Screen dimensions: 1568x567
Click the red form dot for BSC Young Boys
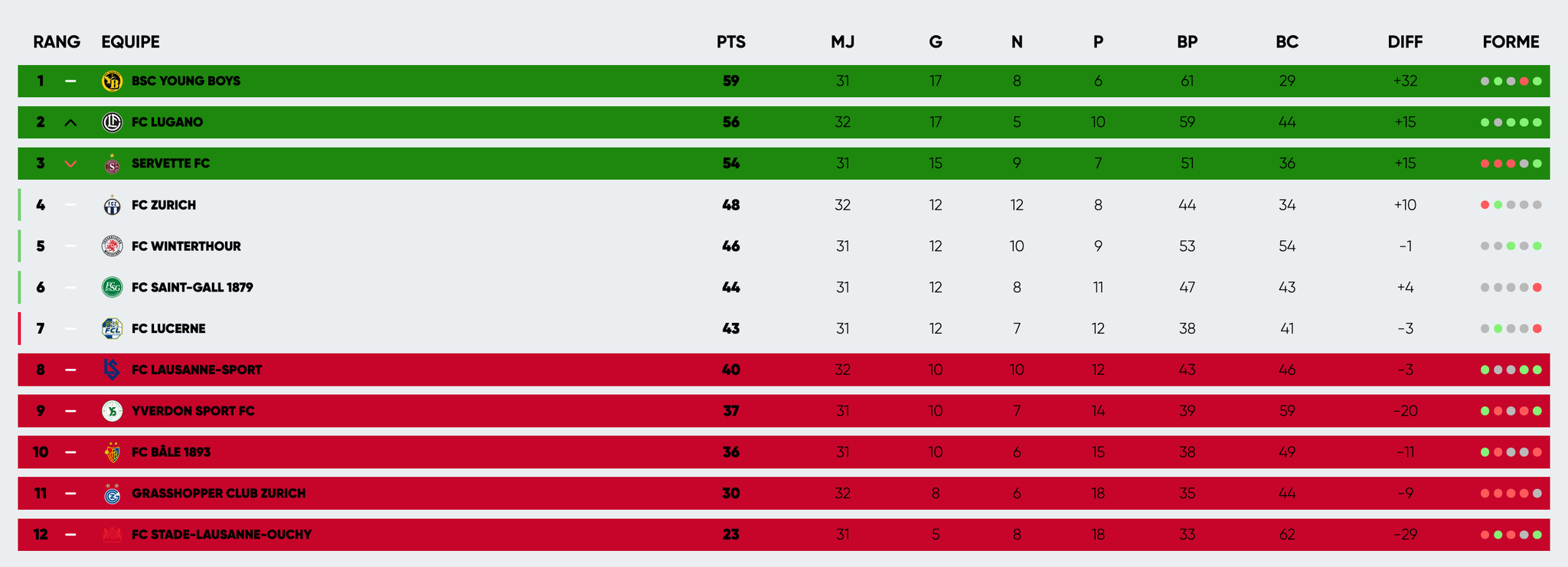[1524, 81]
